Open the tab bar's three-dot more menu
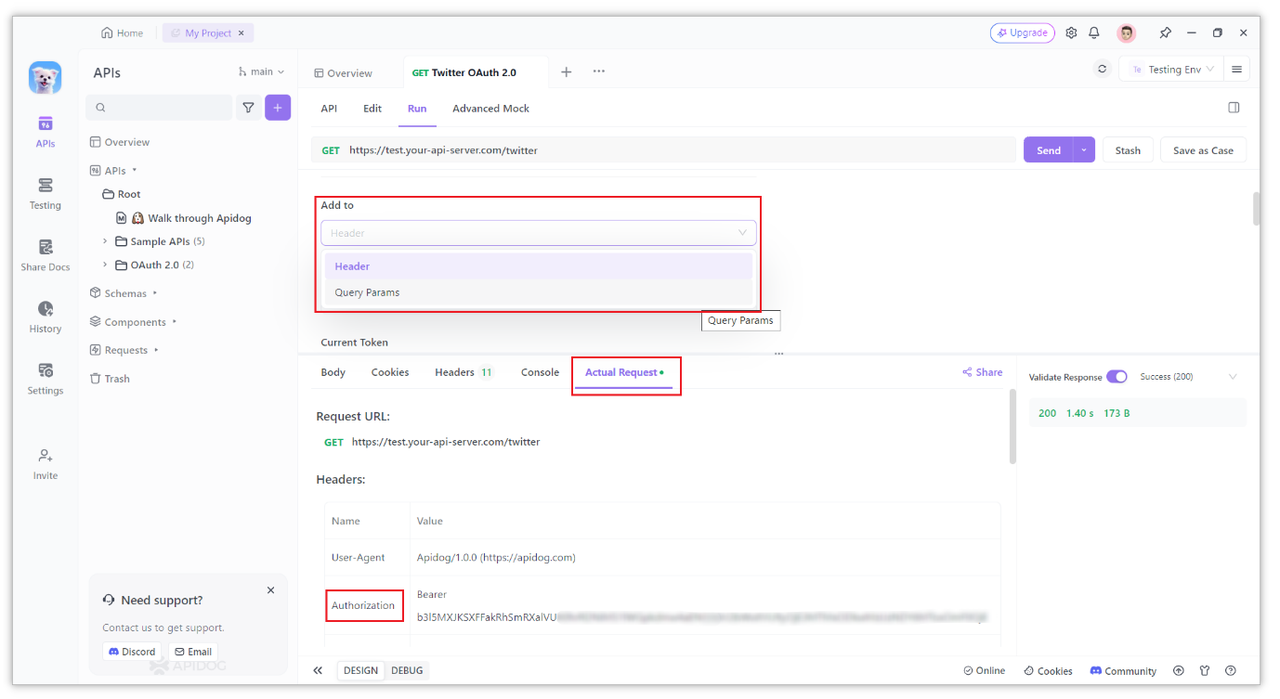Viewport: 1280px width, 699px height. click(599, 72)
